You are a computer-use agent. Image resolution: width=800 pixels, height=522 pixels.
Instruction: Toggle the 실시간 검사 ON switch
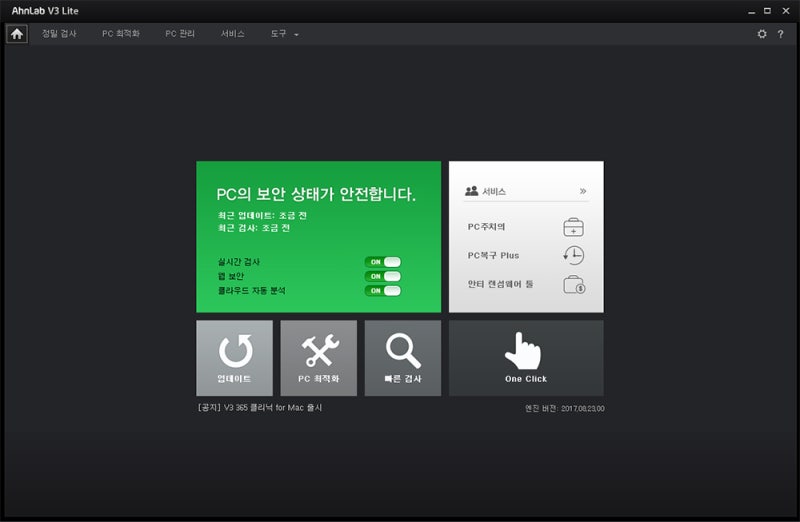383,262
